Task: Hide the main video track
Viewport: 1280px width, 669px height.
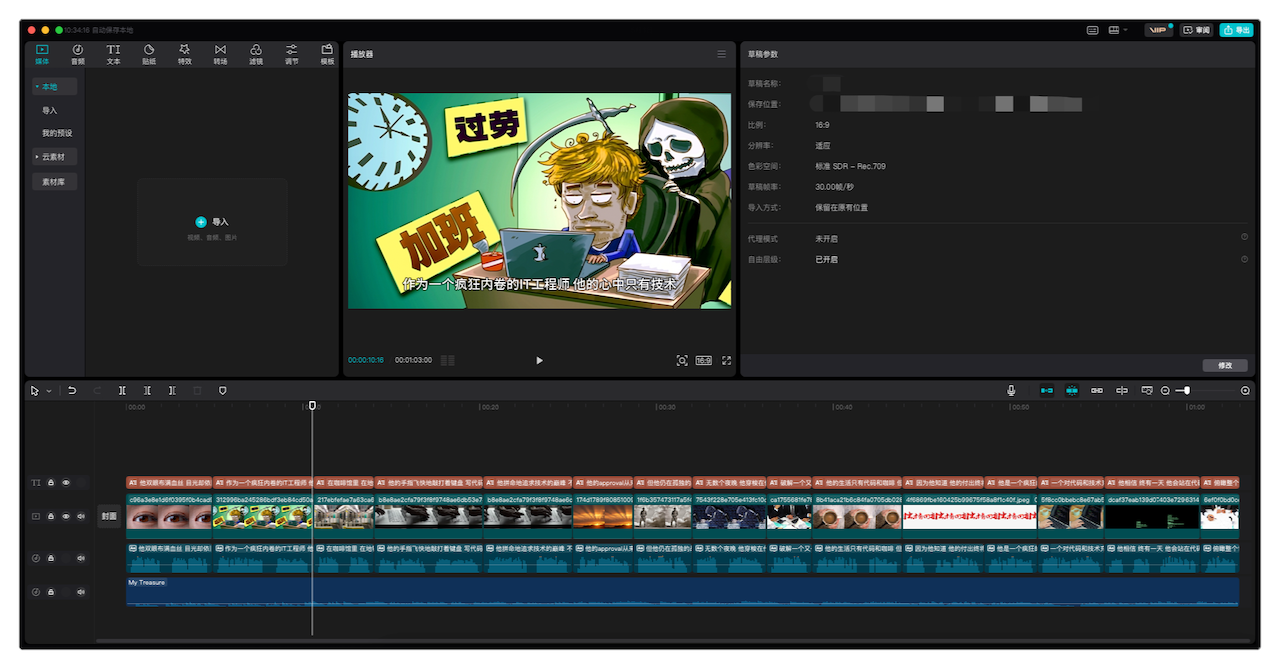Action: tap(66, 517)
